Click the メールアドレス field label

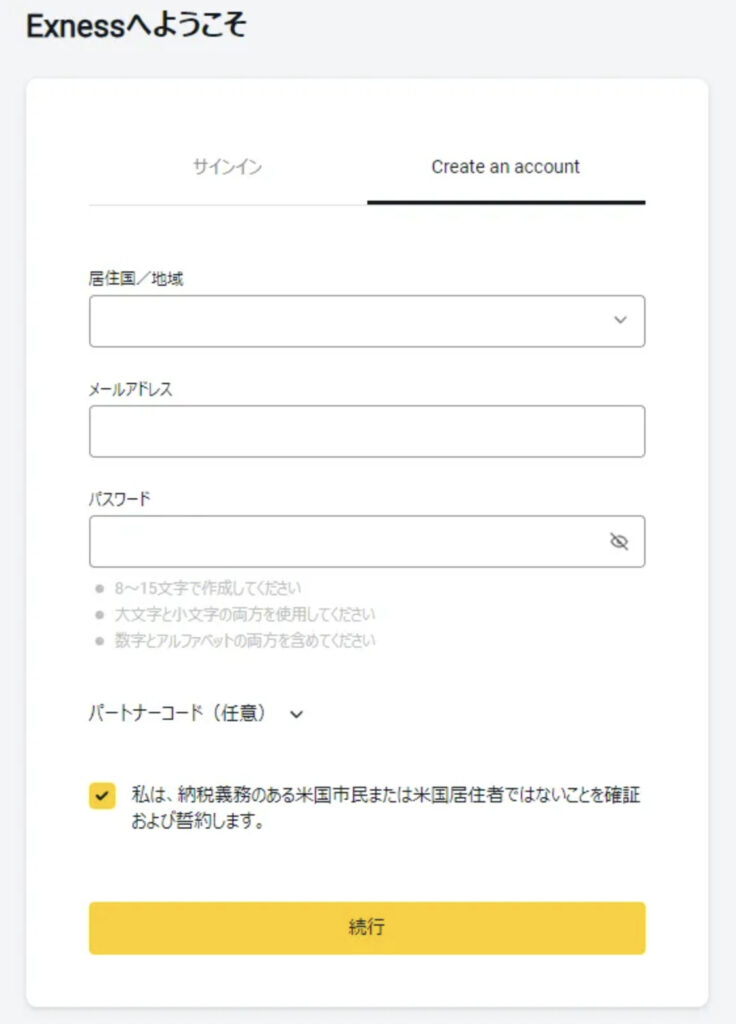131,390
